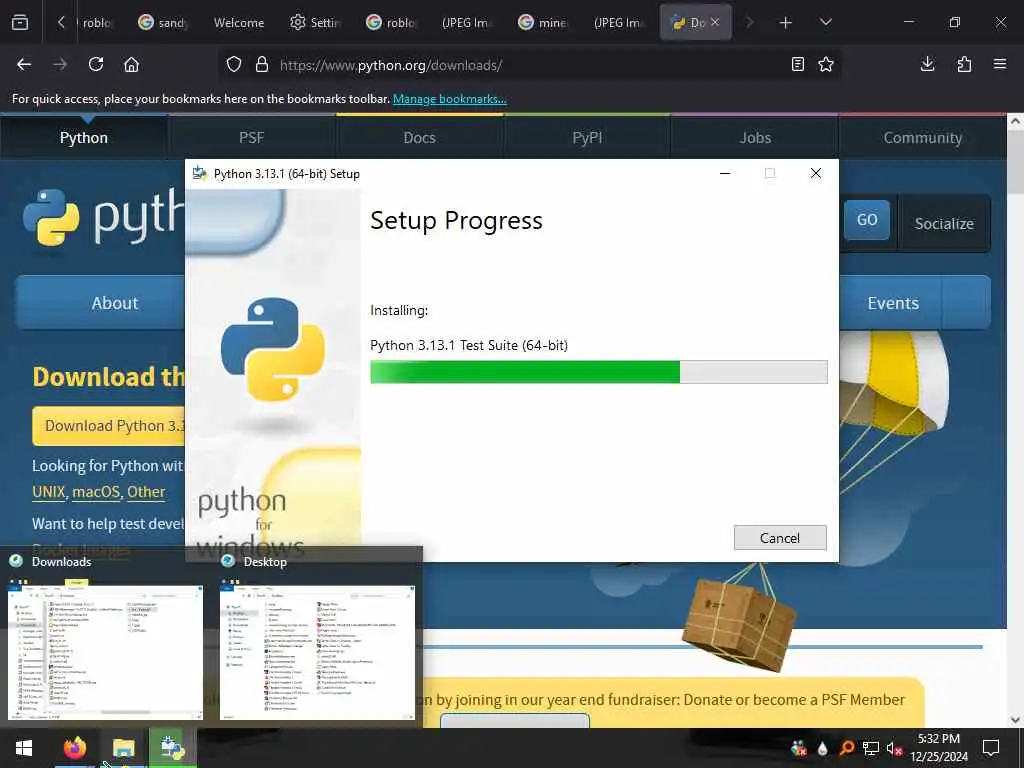Open the Firefox downloads panel
Viewport: 1024px width, 768px height.
click(x=927, y=65)
